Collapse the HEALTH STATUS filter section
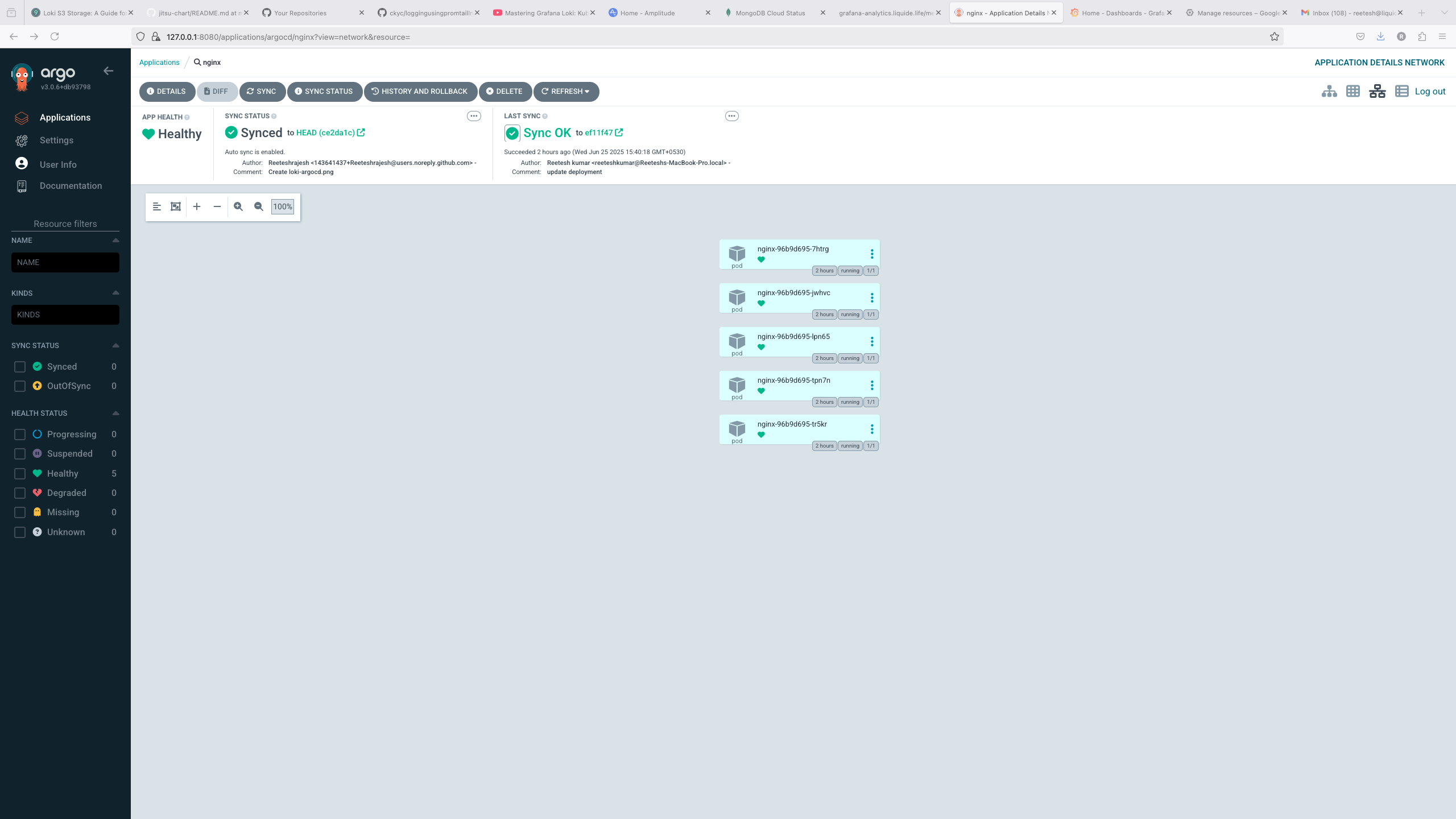The height and width of the screenshot is (819, 1456). (x=116, y=413)
